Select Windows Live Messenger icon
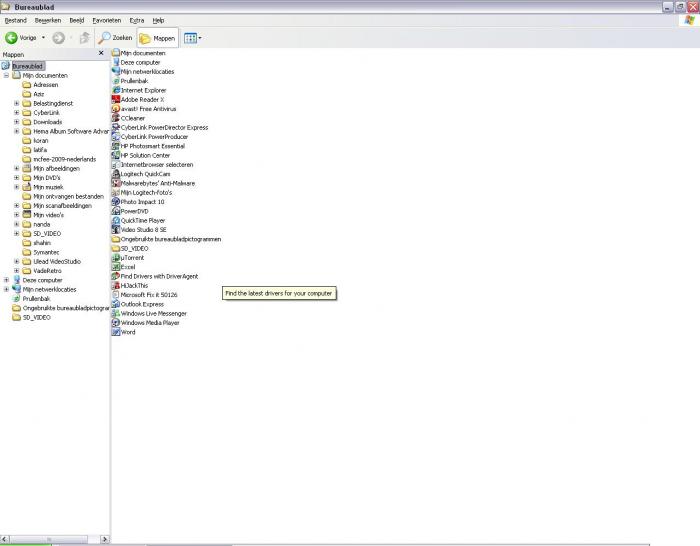The image size is (700, 546). click(x=116, y=314)
